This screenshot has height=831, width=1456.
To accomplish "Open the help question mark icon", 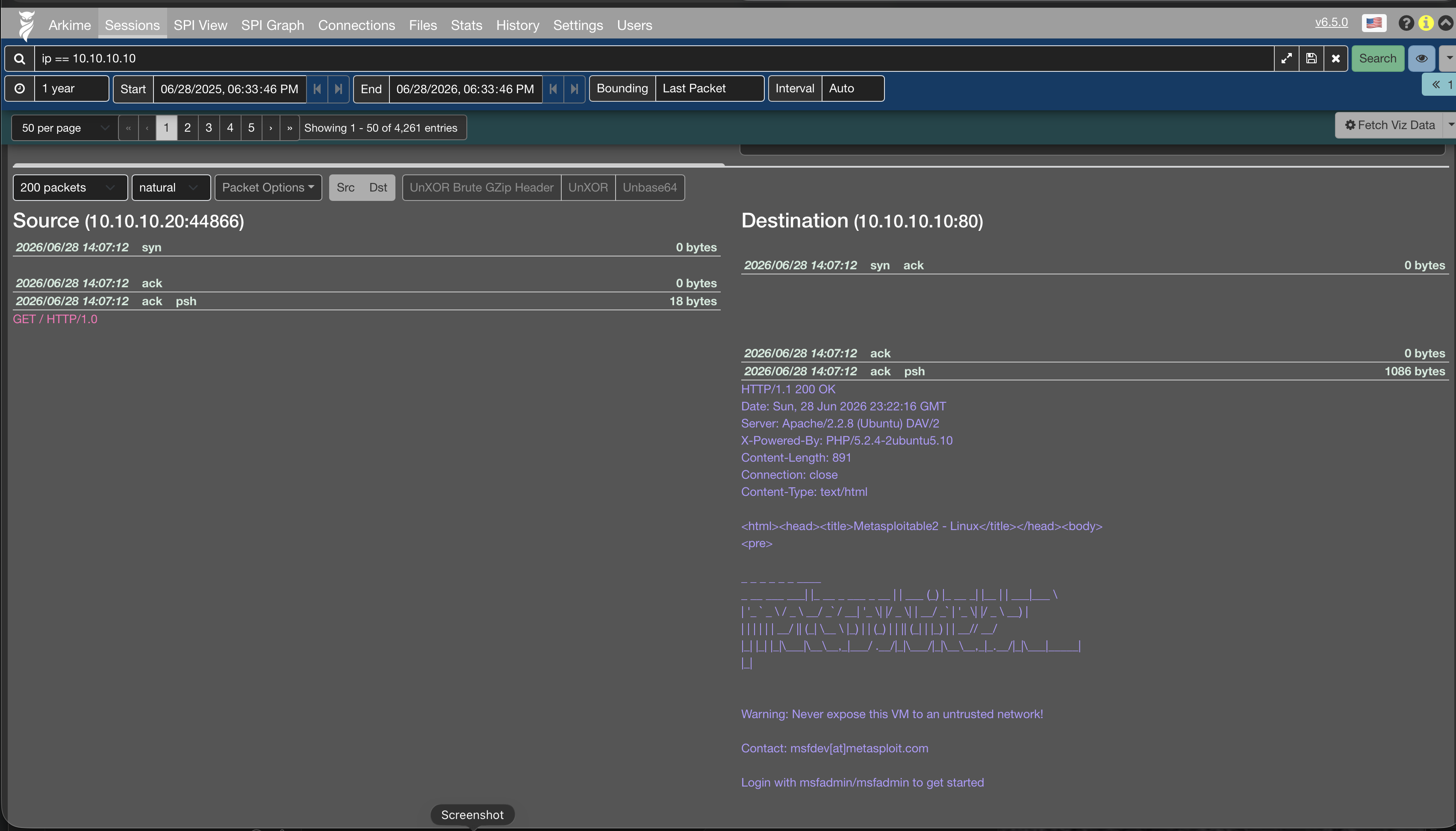I will [x=1406, y=24].
